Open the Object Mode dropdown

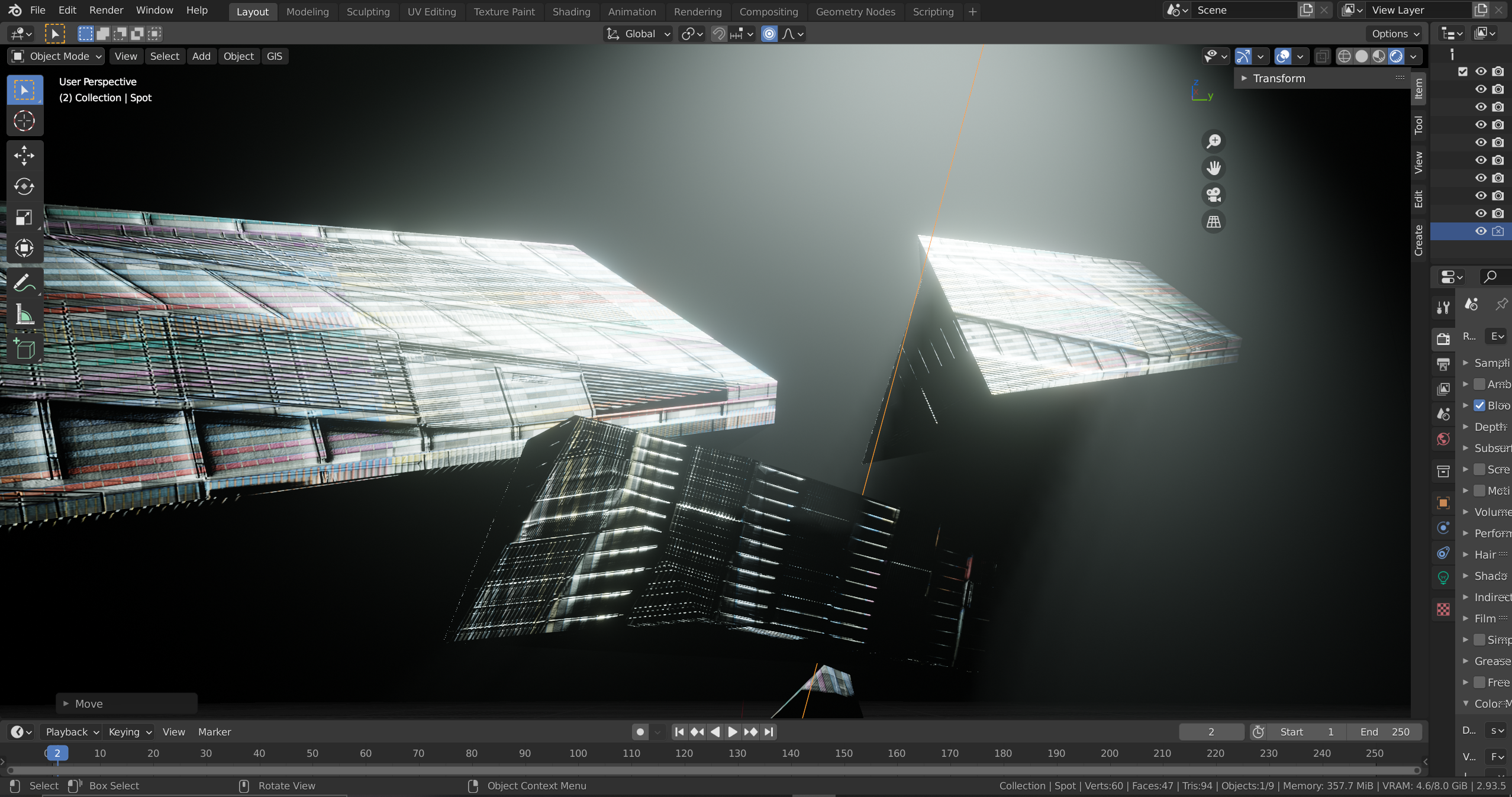(x=57, y=56)
